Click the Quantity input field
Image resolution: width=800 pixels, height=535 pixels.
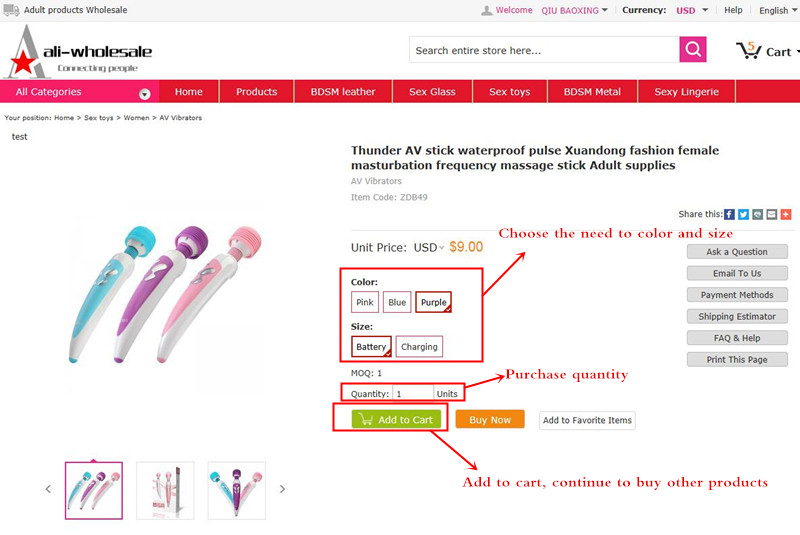click(413, 394)
